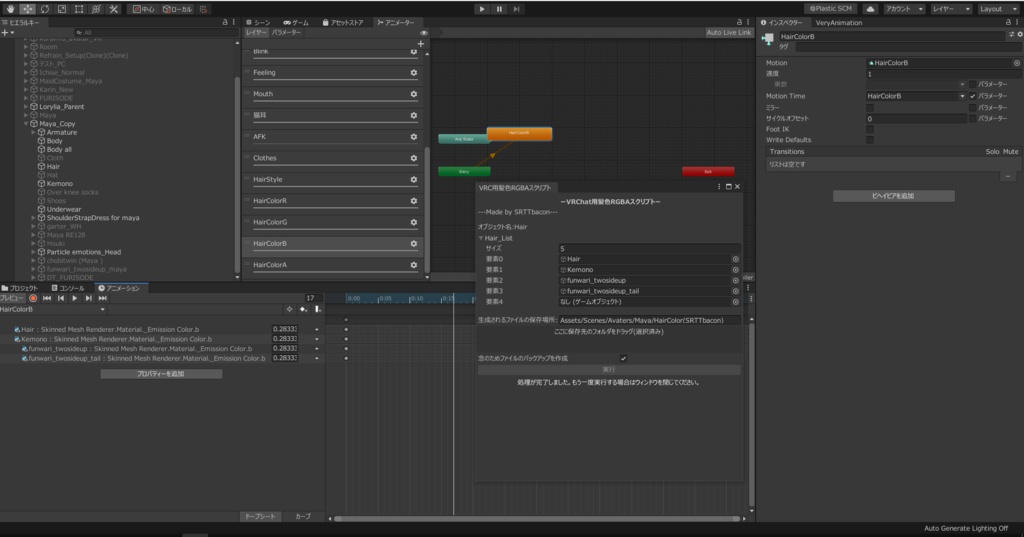The image size is (1024, 537).
Task: Open Account dropdown in top bar
Action: pyautogui.click(x=904, y=9)
